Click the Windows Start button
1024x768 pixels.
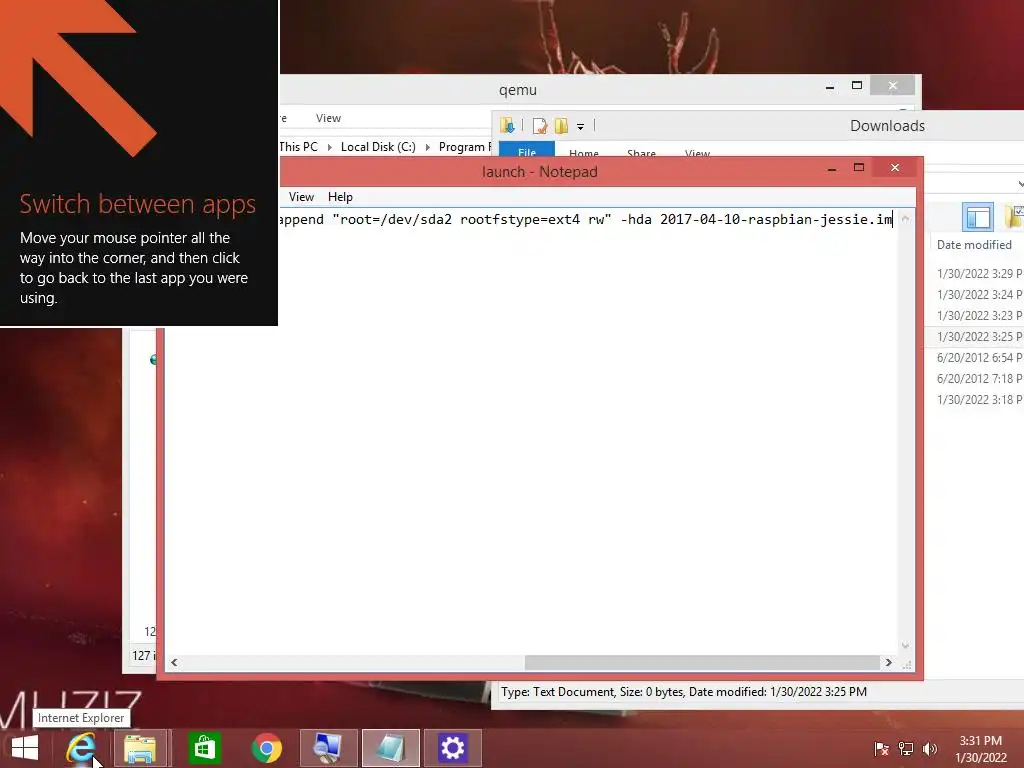[25, 748]
